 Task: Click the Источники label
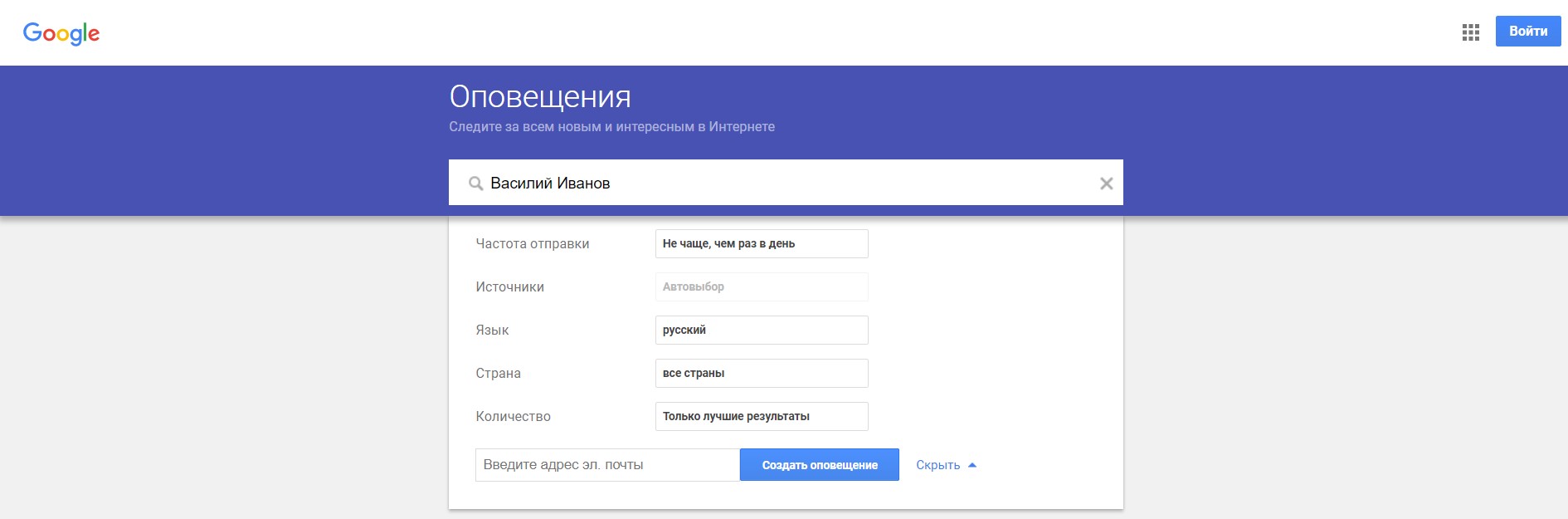(x=510, y=287)
